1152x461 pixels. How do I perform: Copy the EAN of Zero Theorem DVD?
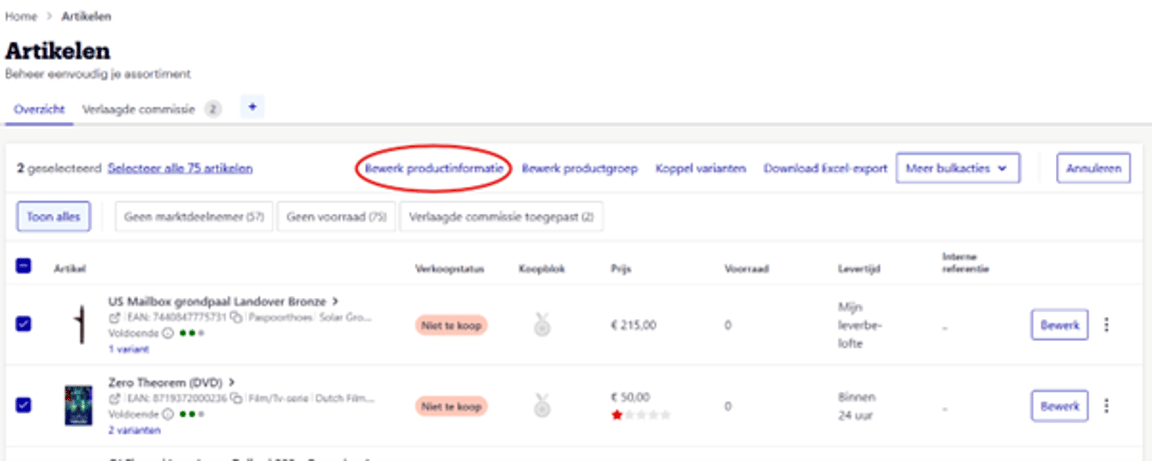click(x=235, y=398)
